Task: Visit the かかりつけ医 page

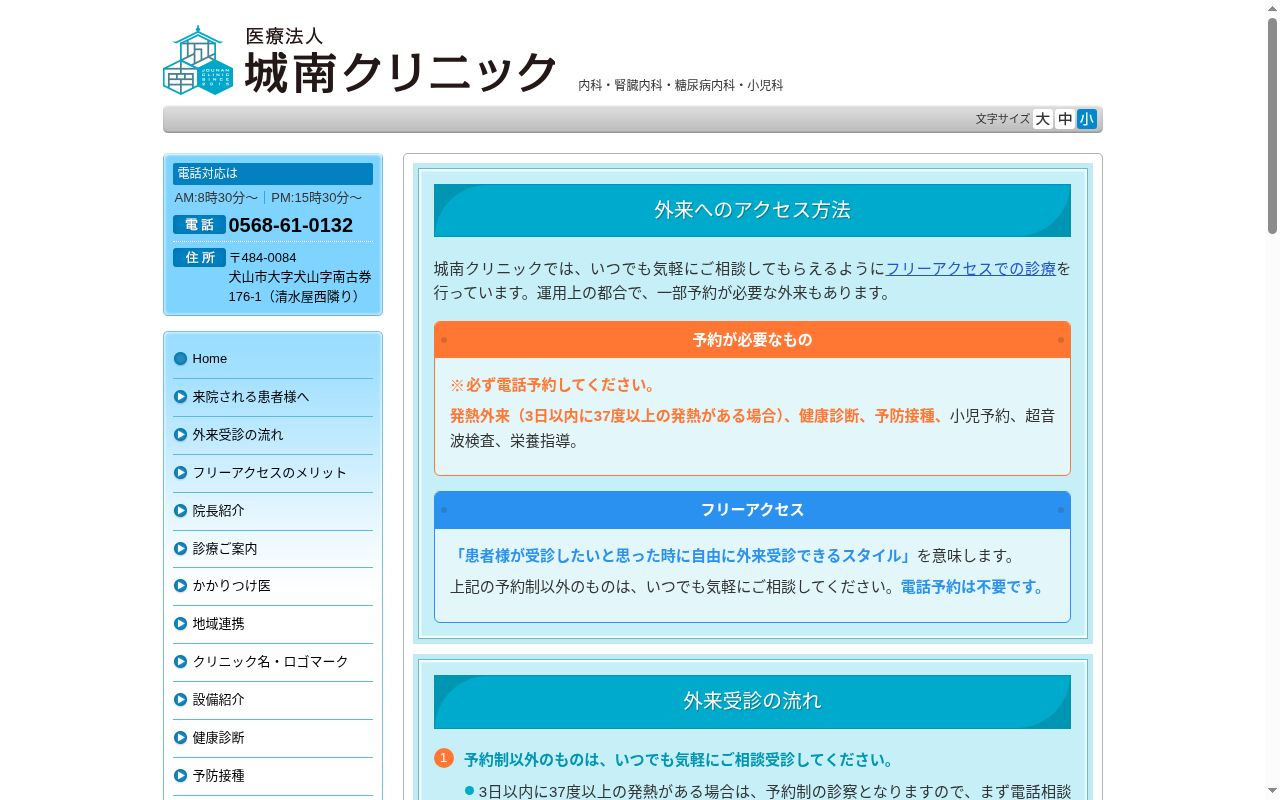Action: 273,586
